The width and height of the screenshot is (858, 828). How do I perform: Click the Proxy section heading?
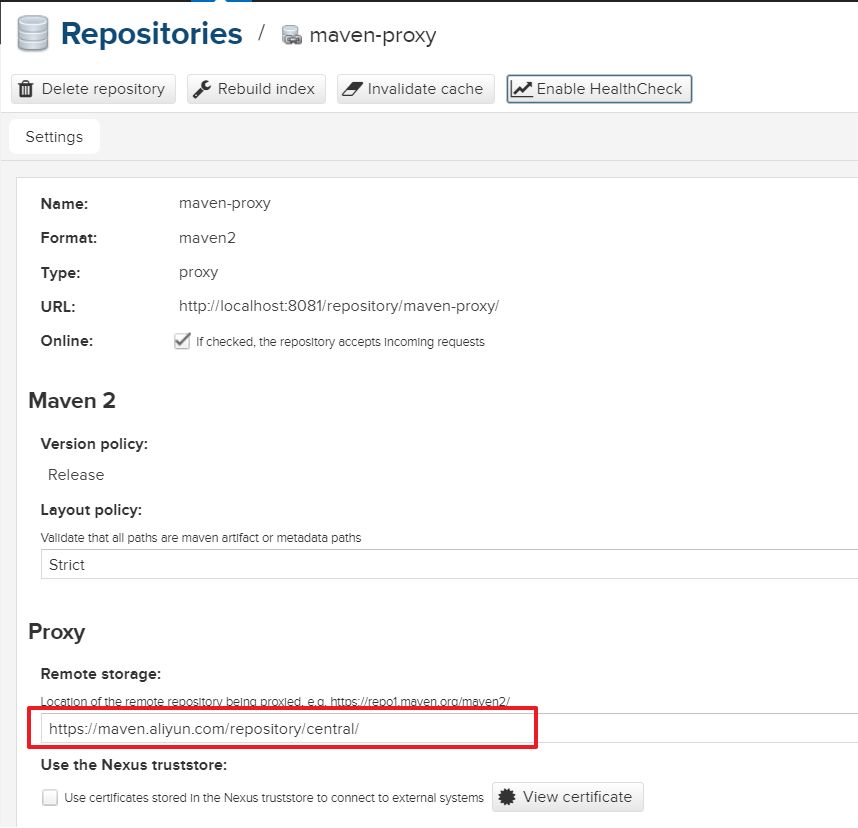point(57,632)
